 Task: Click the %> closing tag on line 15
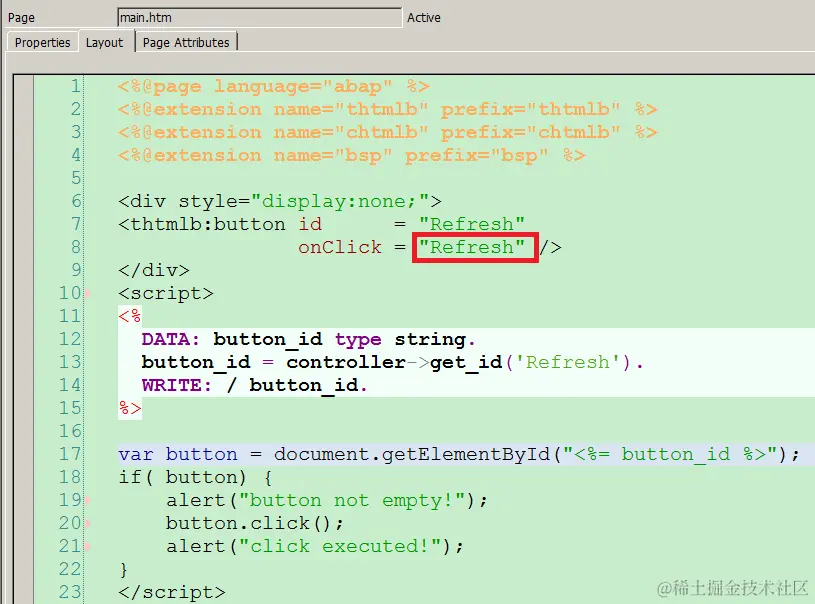(x=129, y=408)
